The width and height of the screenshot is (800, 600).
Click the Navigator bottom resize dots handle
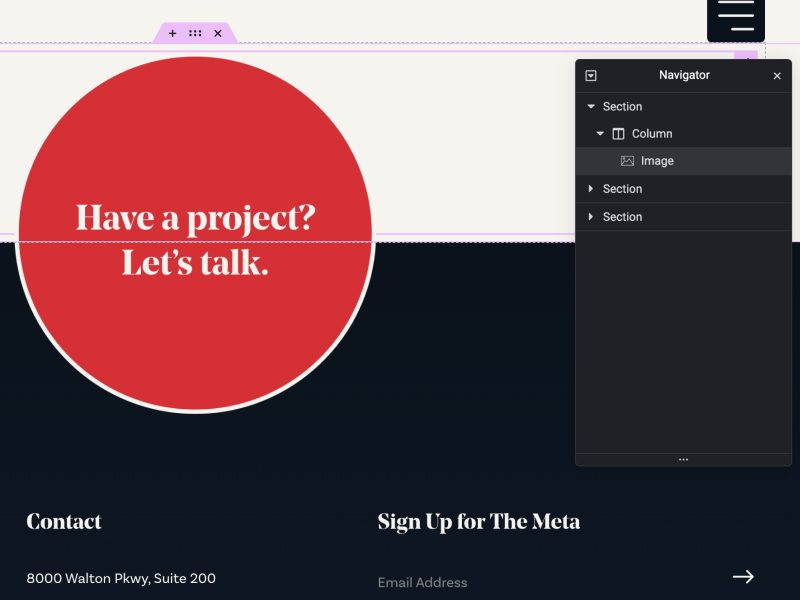tap(683, 460)
